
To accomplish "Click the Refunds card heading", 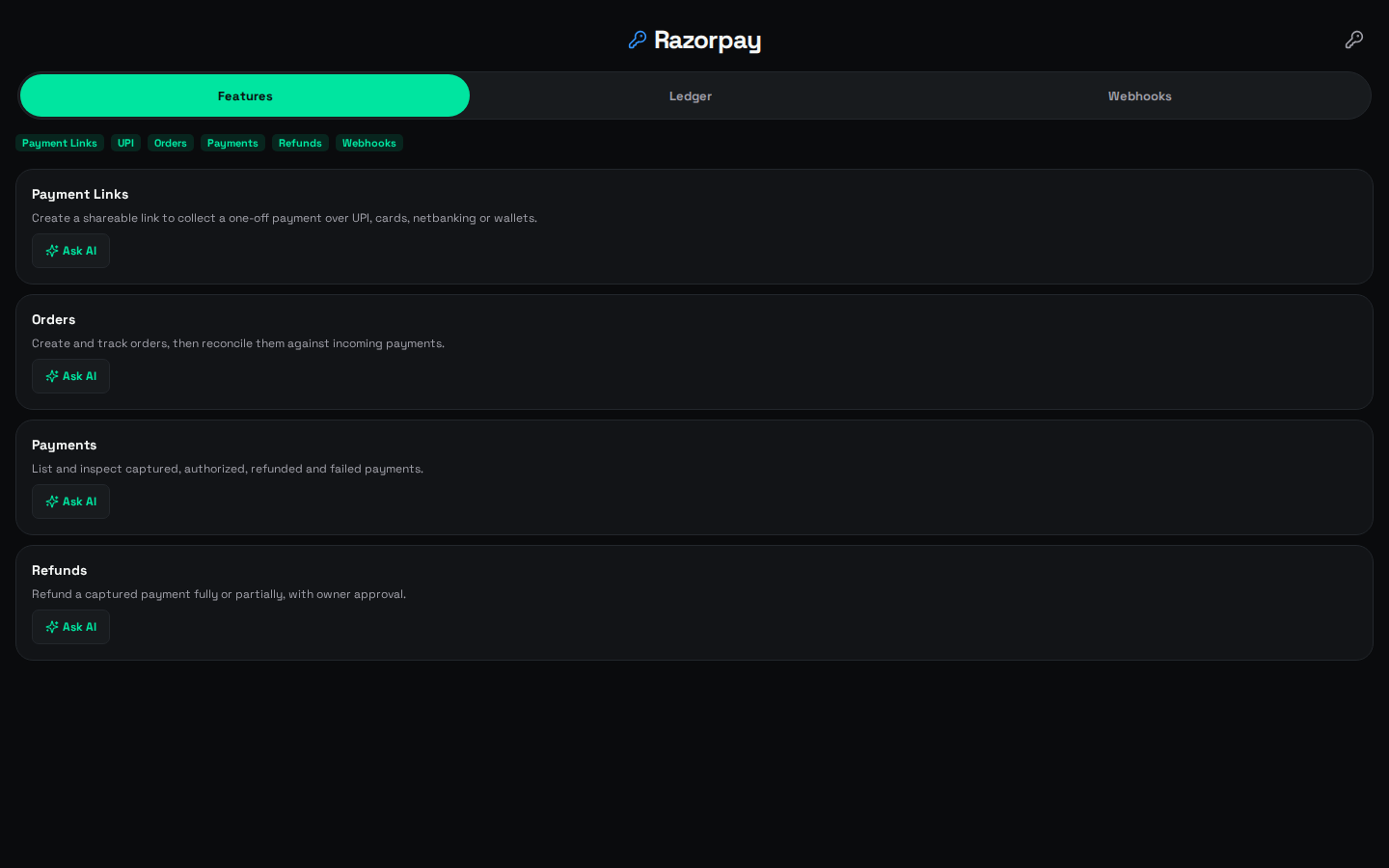I will click(x=60, y=570).
